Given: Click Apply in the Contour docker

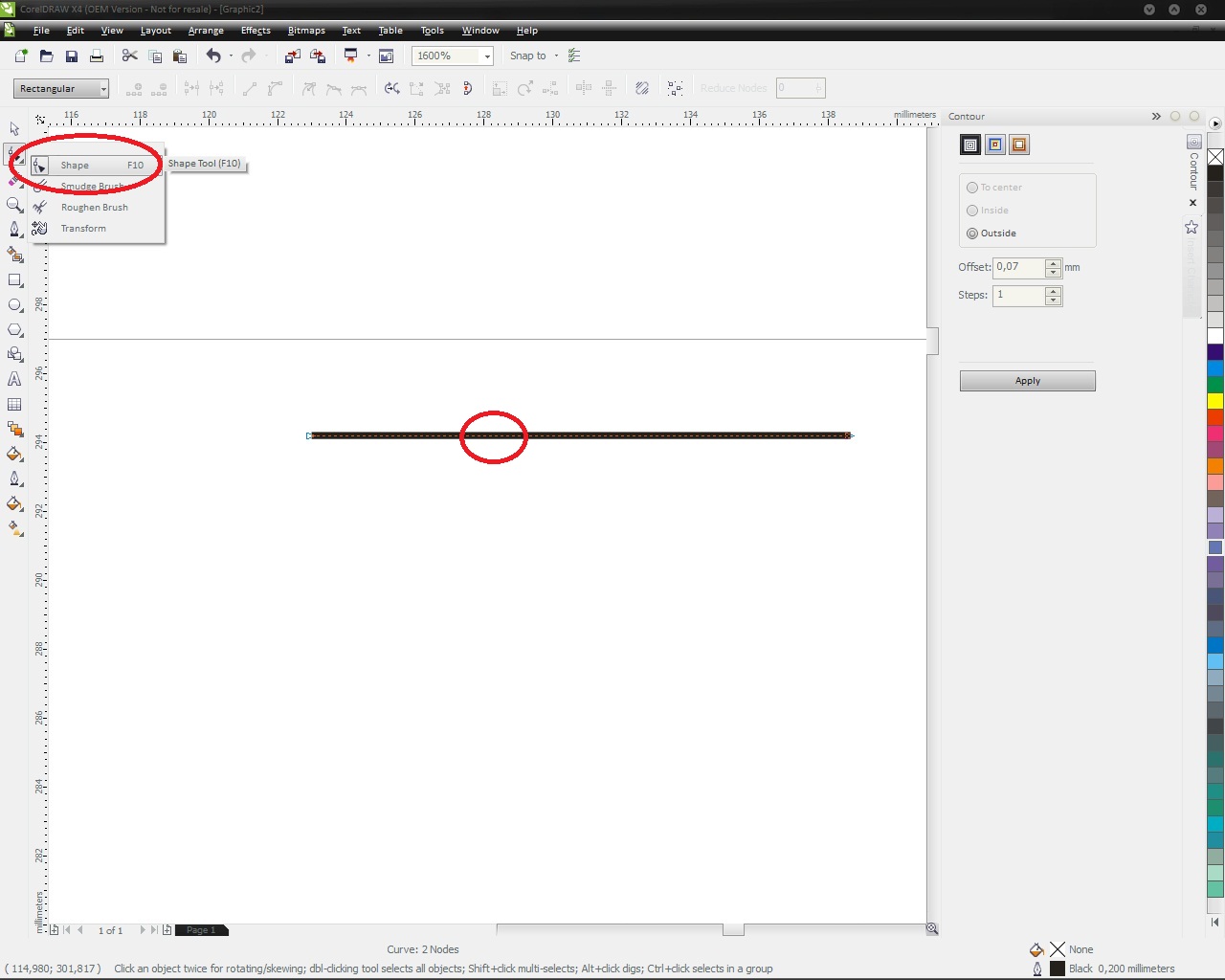Looking at the screenshot, I should [1027, 380].
